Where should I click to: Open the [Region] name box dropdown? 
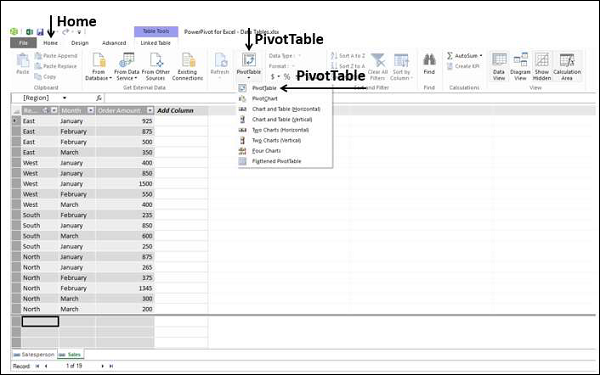(x=64, y=98)
